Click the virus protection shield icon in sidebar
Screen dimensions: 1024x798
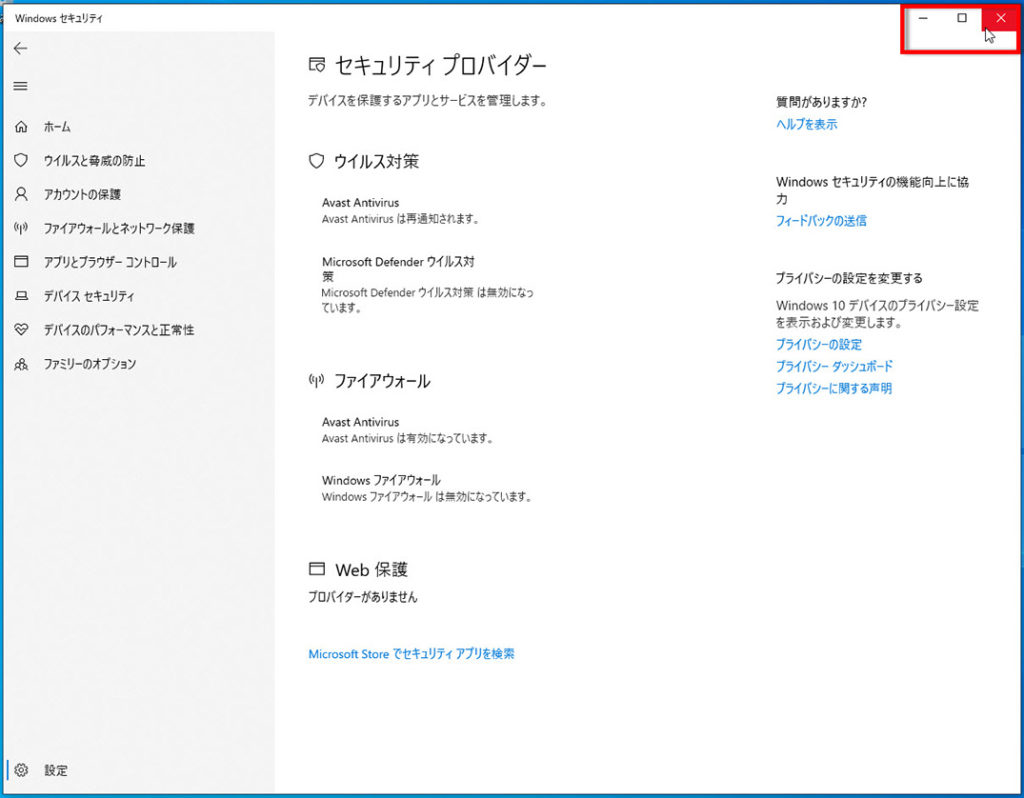pos(21,161)
